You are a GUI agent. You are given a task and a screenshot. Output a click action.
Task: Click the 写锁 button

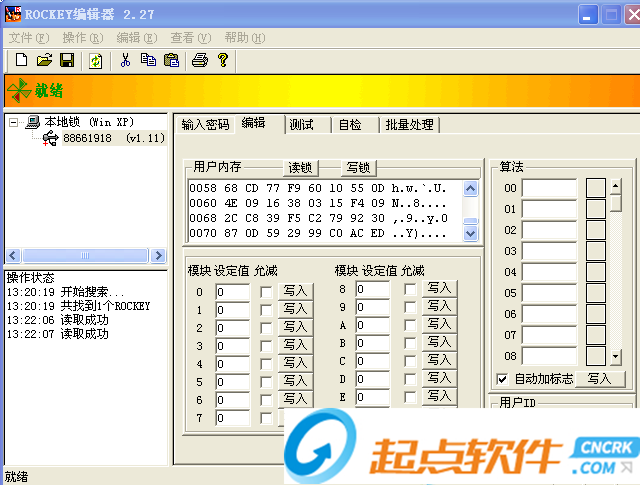coord(358,167)
